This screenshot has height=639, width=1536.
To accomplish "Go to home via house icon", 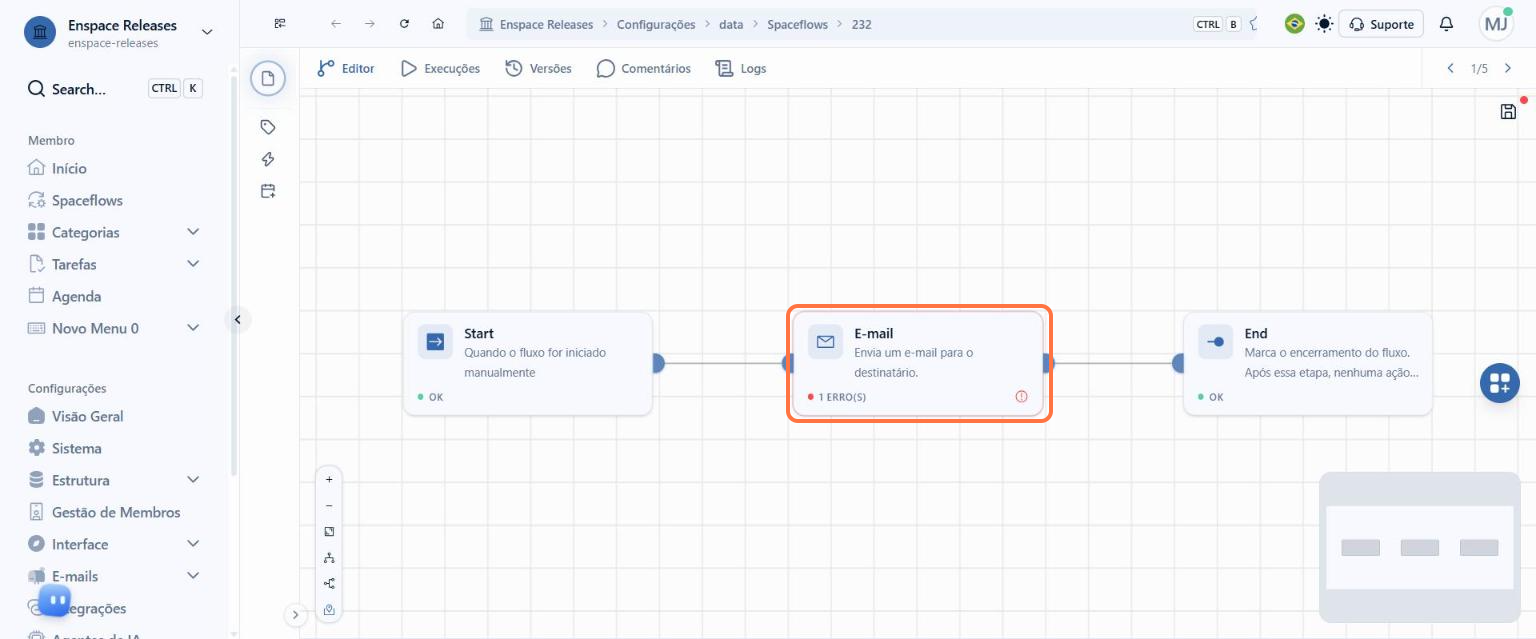I will (x=438, y=24).
